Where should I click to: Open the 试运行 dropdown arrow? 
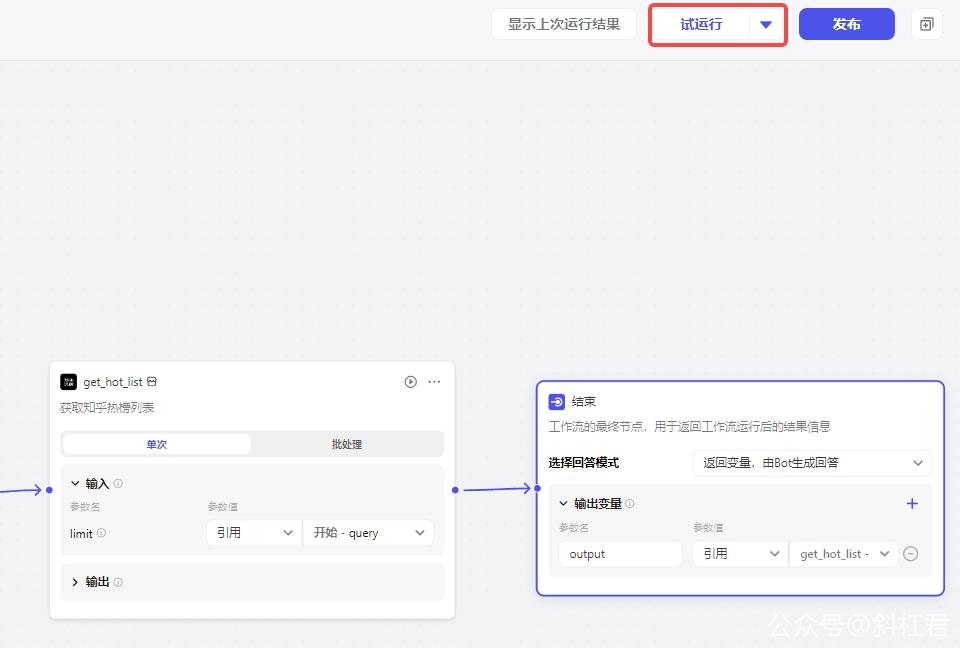(x=766, y=24)
